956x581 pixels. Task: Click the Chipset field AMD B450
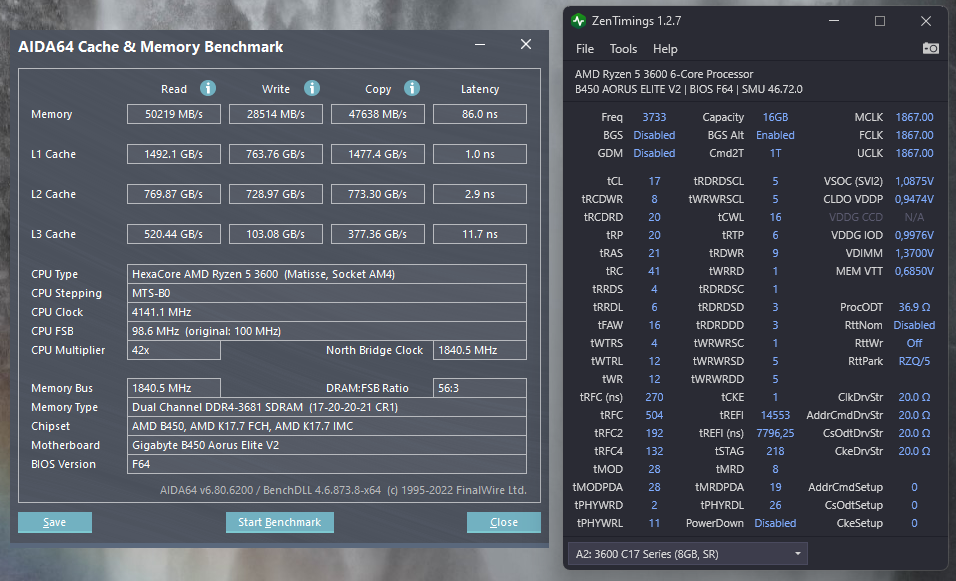tap(327, 426)
